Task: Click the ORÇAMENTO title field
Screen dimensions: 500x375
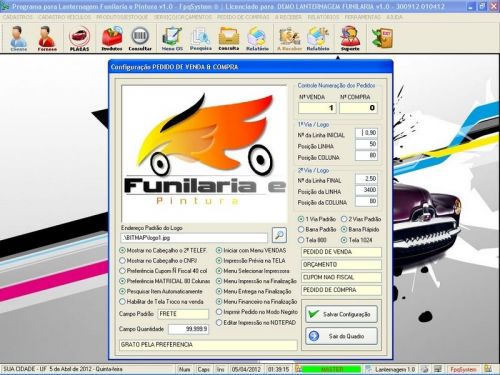Action: pos(341,265)
